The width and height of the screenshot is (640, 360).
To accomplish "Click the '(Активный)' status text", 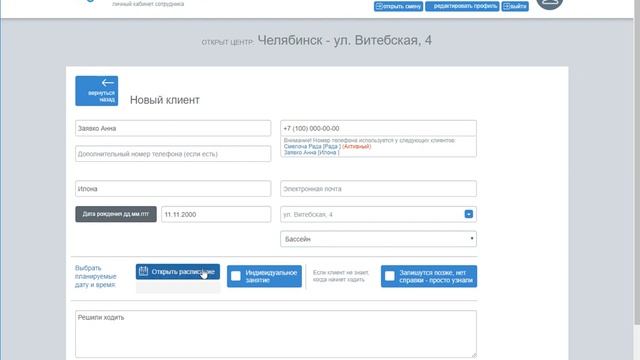I will click(356, 147).
